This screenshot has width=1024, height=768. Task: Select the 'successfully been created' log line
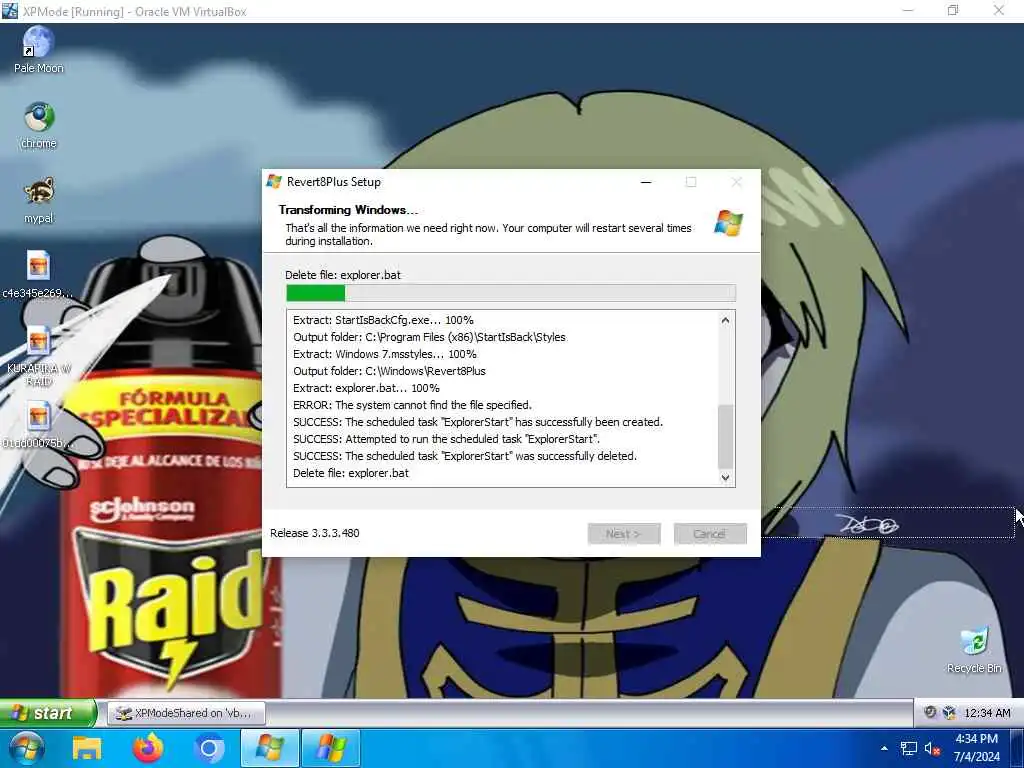point(478,422)
